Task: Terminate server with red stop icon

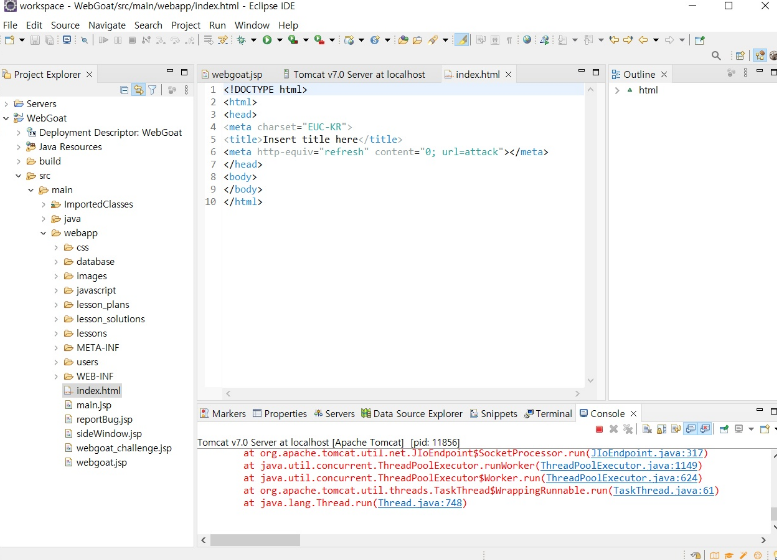Action: [599, 429]
